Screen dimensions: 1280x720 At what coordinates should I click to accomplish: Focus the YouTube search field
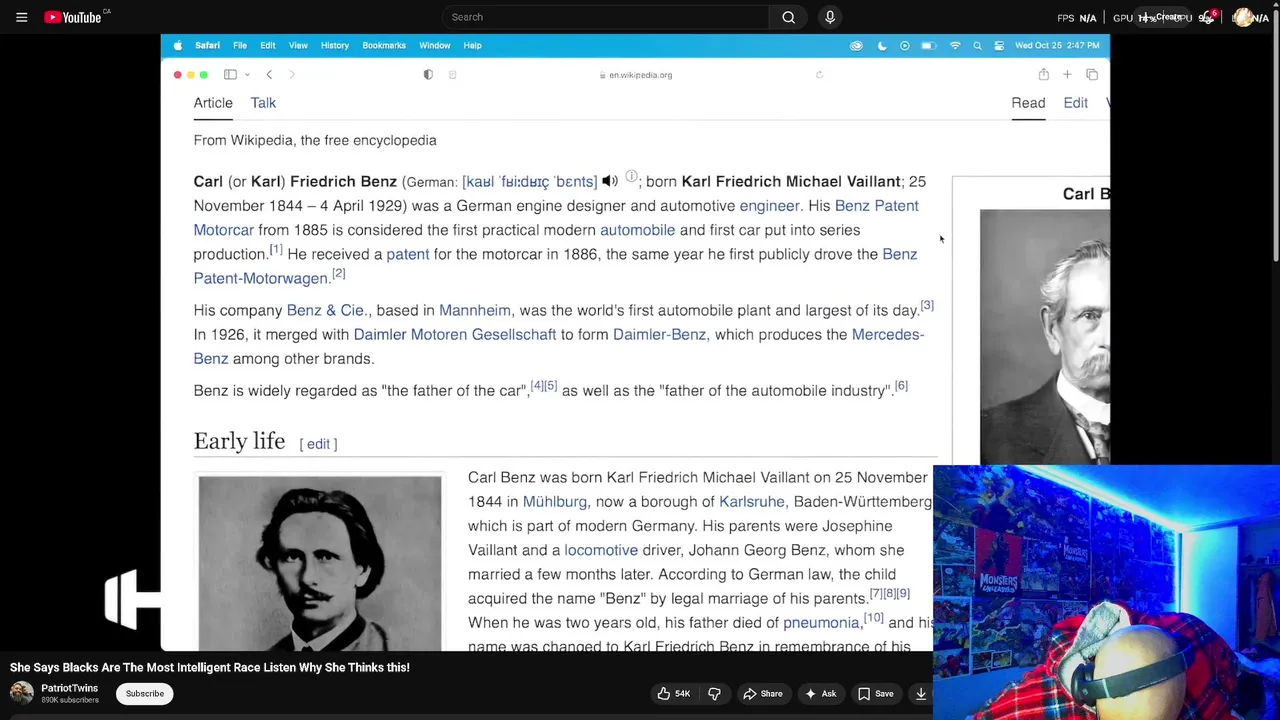pyautogui.click(x=605, y=17)
